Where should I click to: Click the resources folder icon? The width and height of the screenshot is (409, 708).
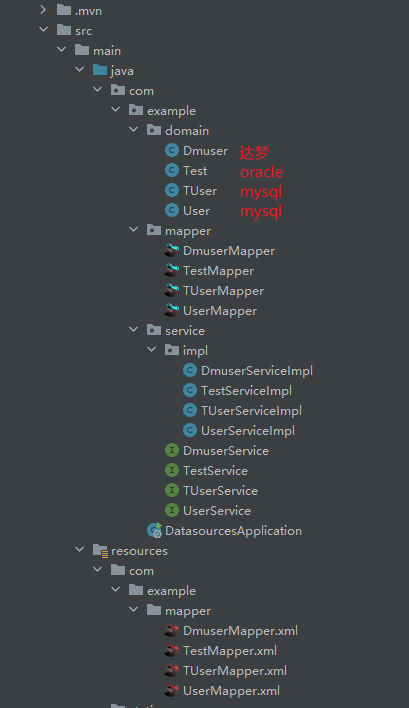[x=100, y=551]
